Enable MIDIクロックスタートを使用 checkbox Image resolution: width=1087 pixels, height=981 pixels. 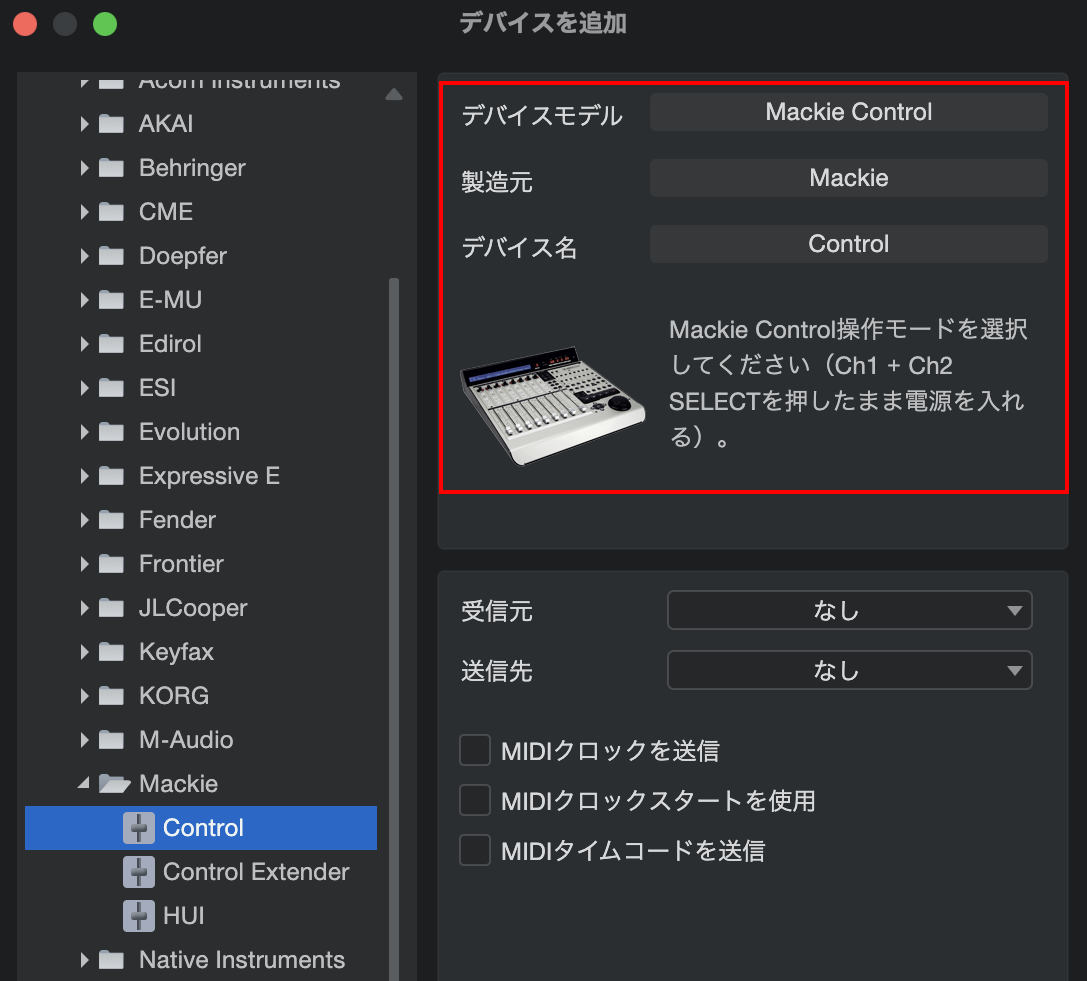(475, 800)
